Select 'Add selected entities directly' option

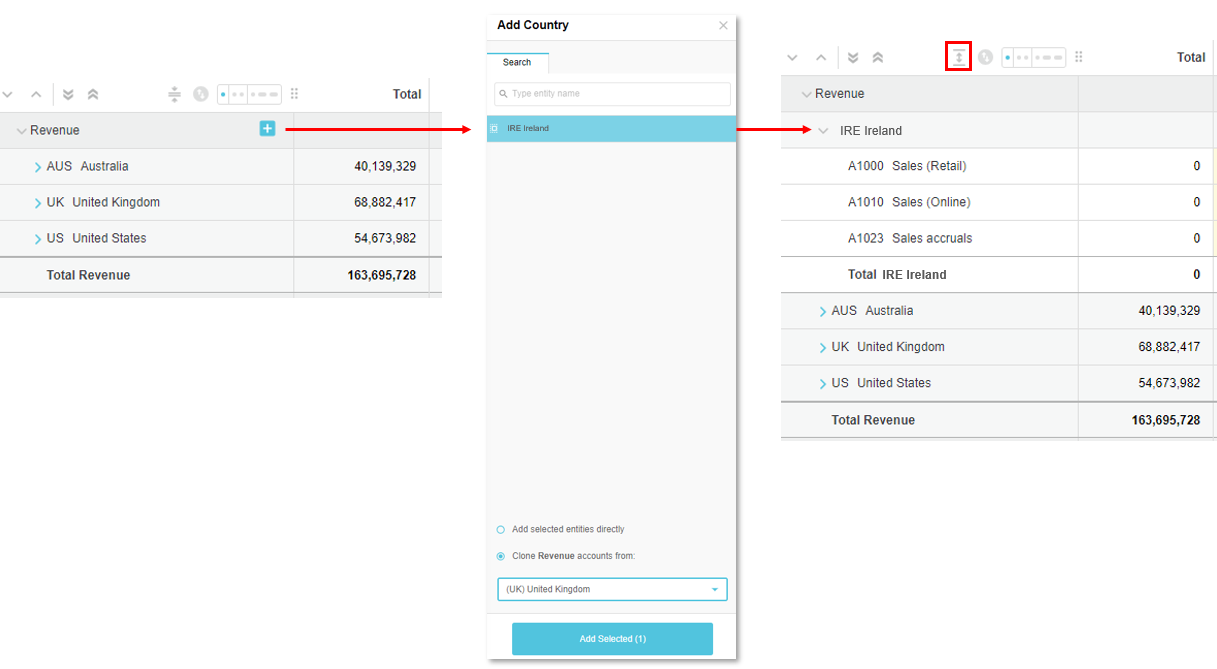[x=501, y=530]
